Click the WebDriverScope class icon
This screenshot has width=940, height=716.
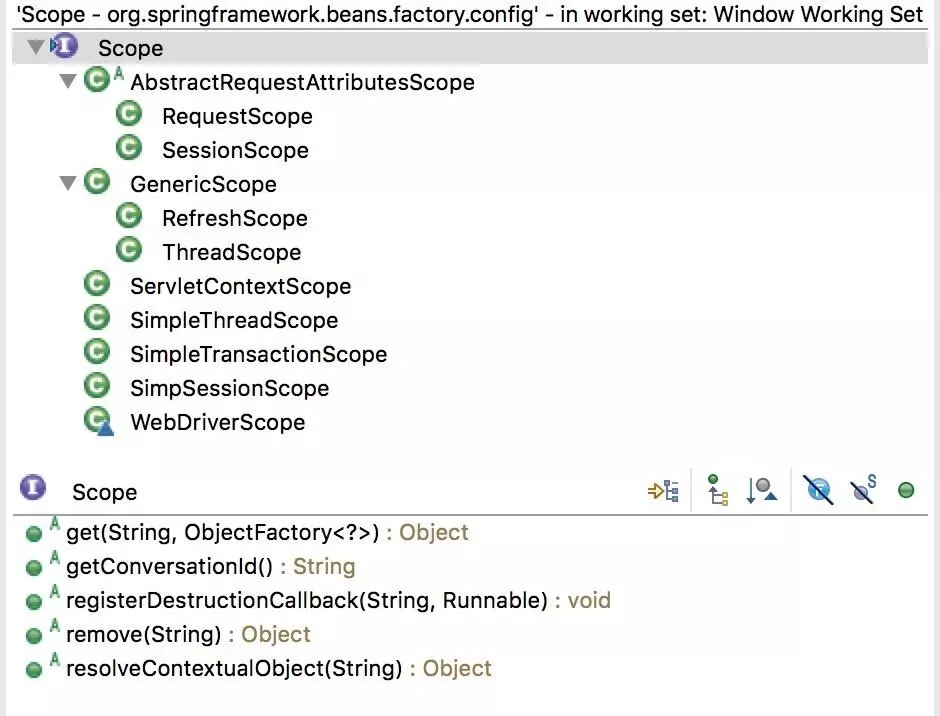tap(98, 421)
